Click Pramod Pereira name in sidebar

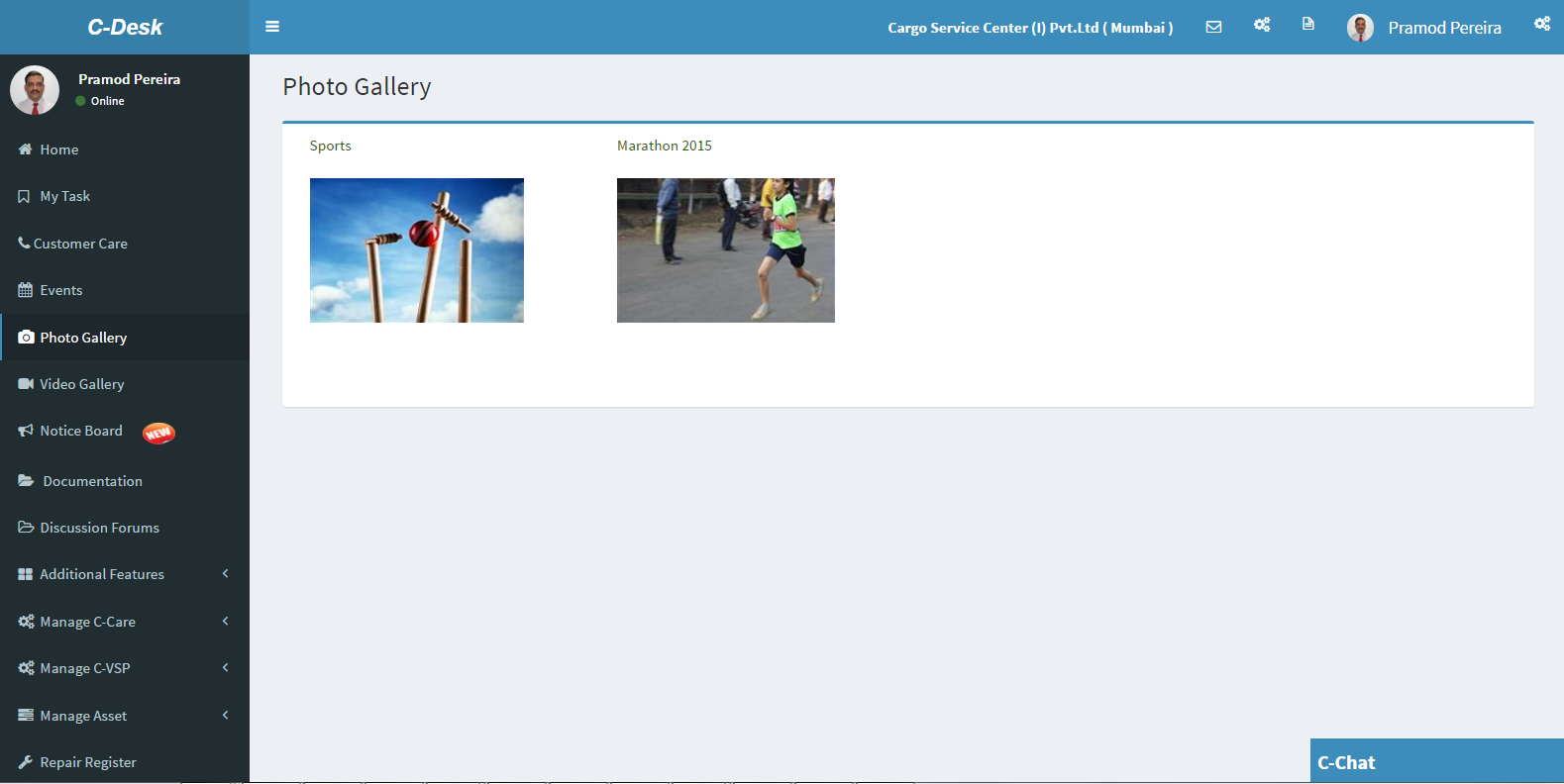(130, 79)
